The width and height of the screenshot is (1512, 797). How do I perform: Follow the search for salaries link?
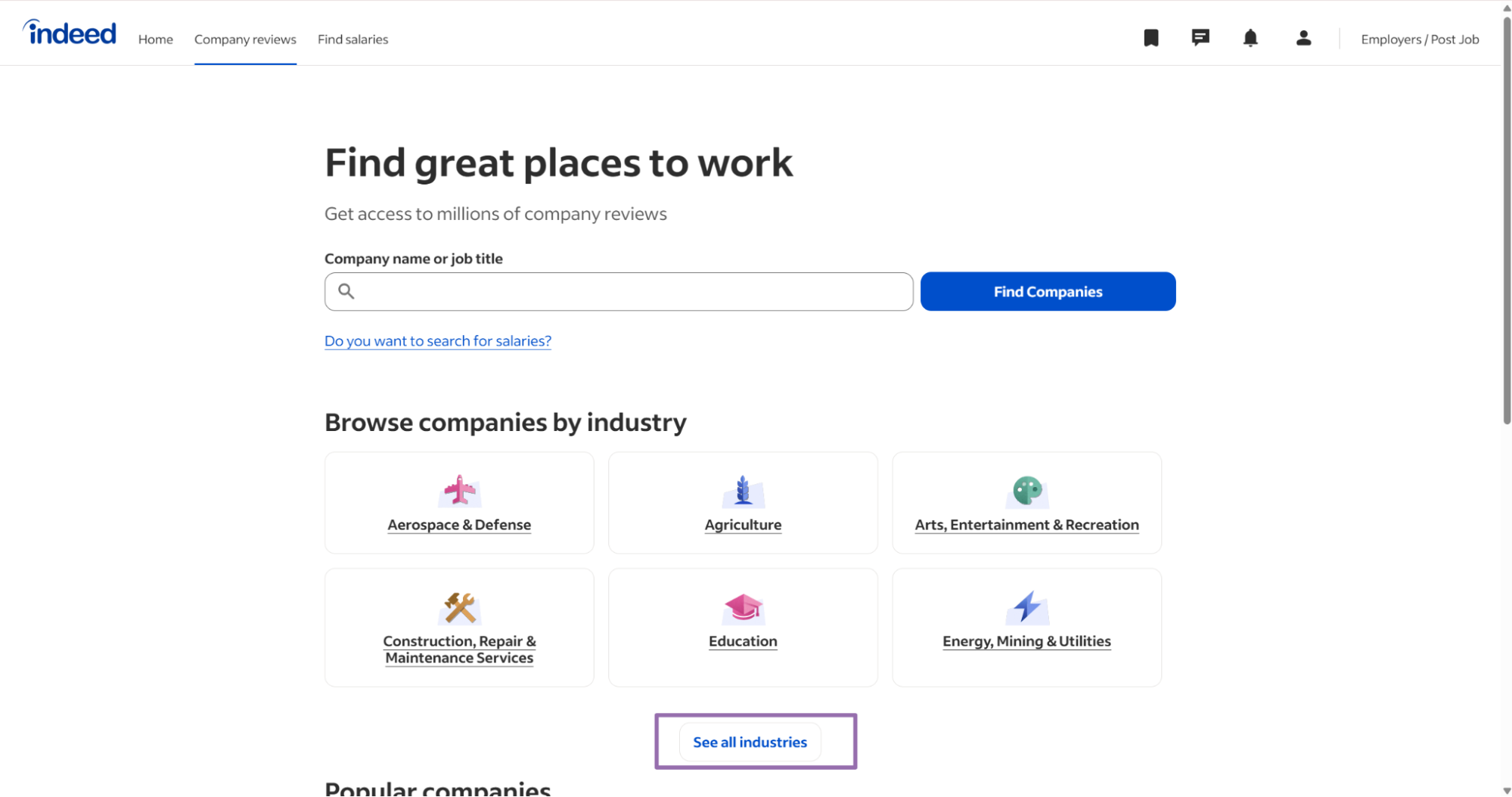(x=438, y=341)
